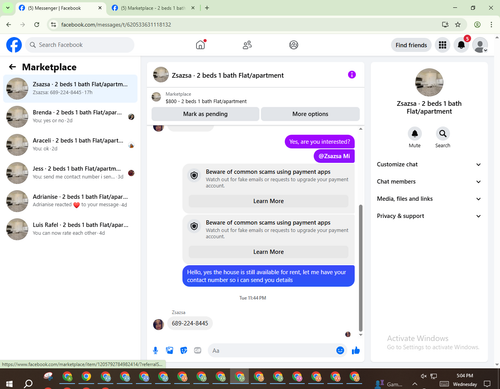Search in conversation with magnifier icon
Viewport: 500px width, 389px height.
click(x=443, y=134)
